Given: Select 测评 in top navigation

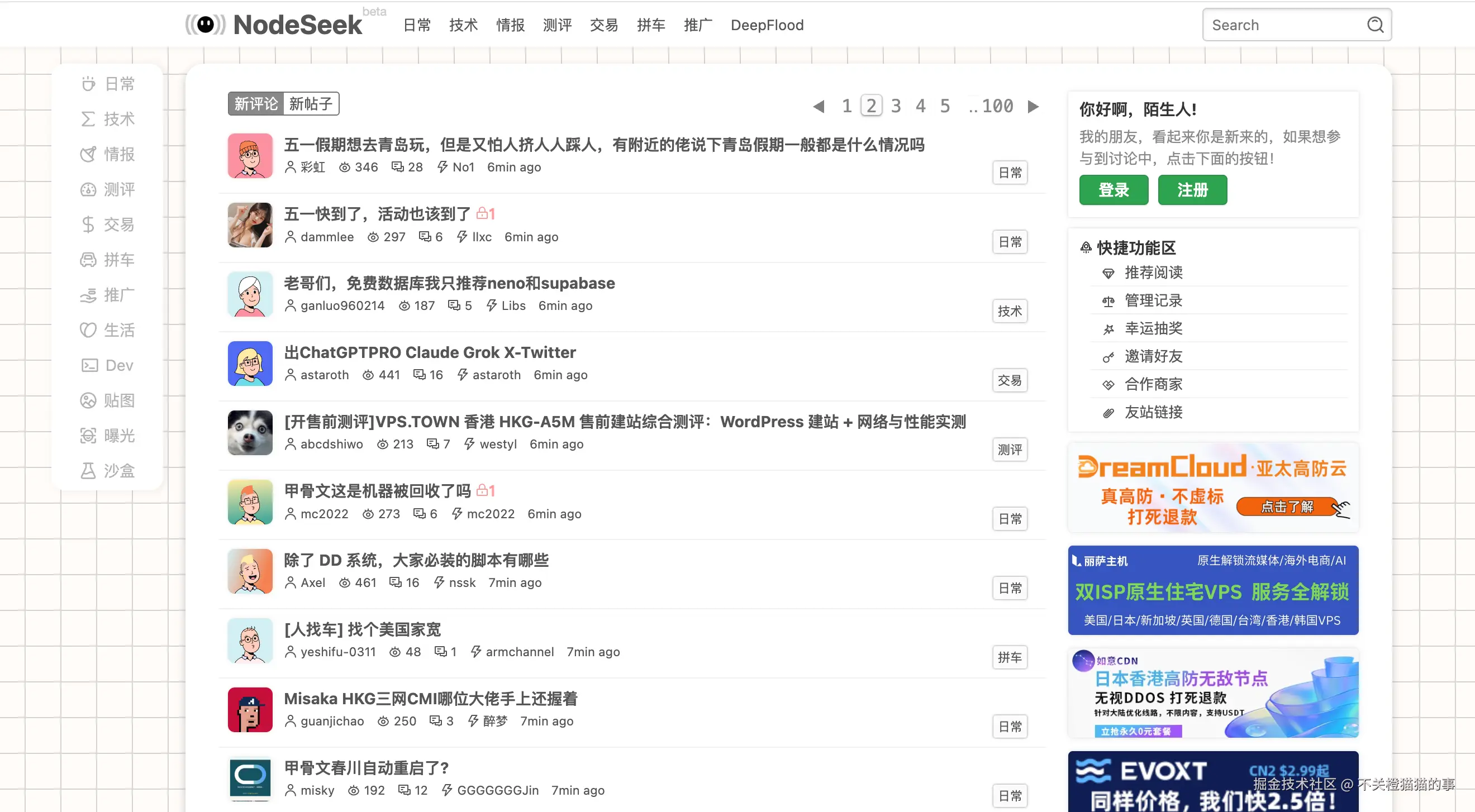Looking at the screenshot, I should 557,25.
